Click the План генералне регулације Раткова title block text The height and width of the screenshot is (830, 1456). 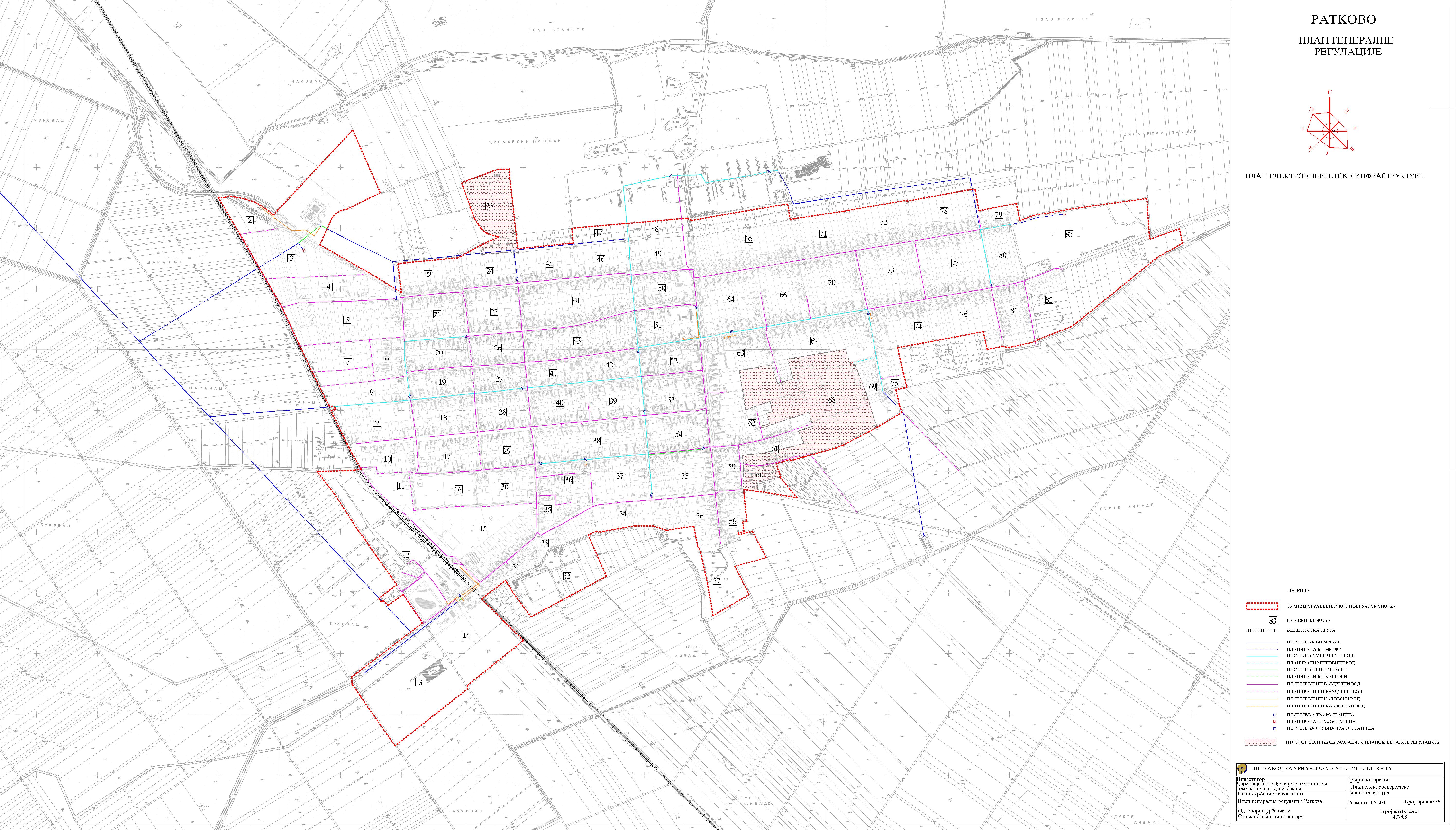tap(1280, 802)
